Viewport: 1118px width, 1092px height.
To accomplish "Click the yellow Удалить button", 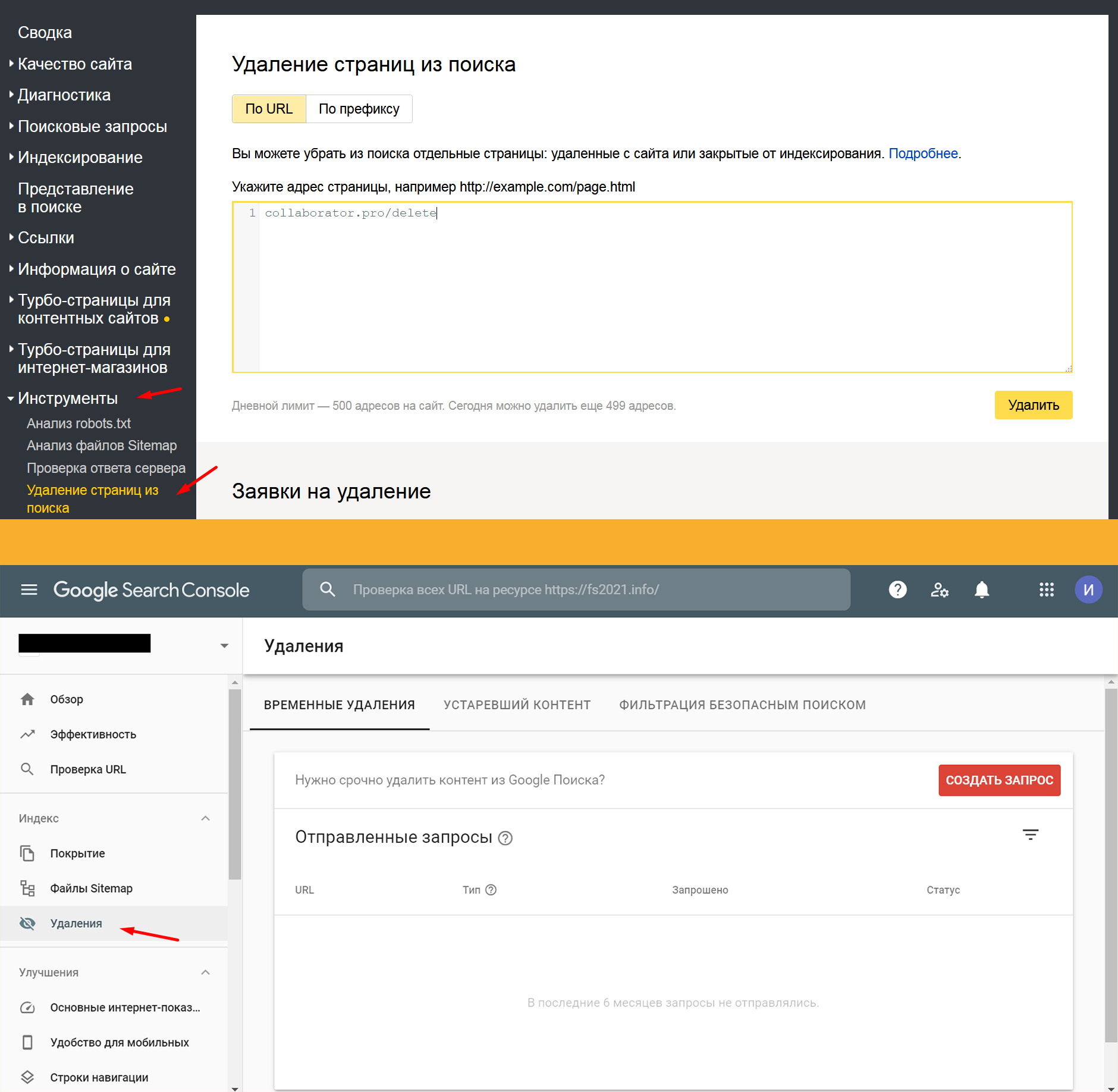I will tap(1033, 405).
